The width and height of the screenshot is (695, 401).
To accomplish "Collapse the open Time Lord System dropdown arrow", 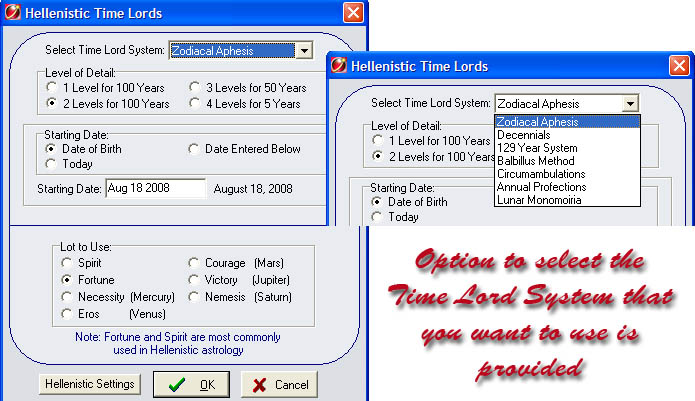I will (x=628, y=103).
